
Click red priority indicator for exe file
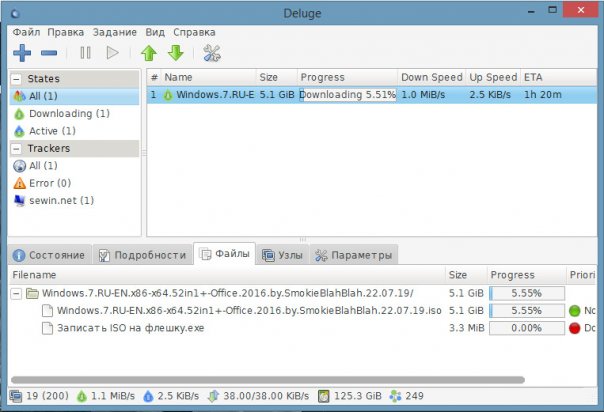[x=574, y=328]
